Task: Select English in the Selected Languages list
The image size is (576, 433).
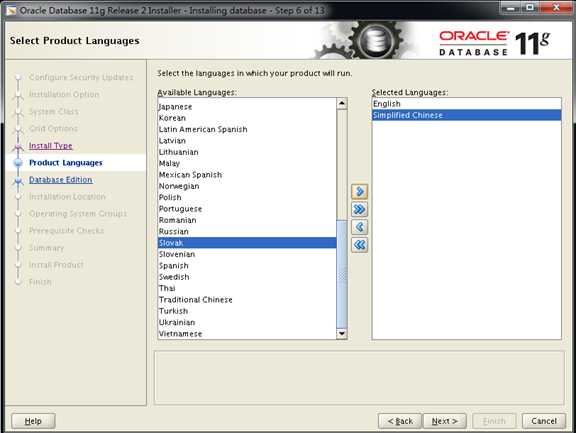Action: tap(467, 104)
